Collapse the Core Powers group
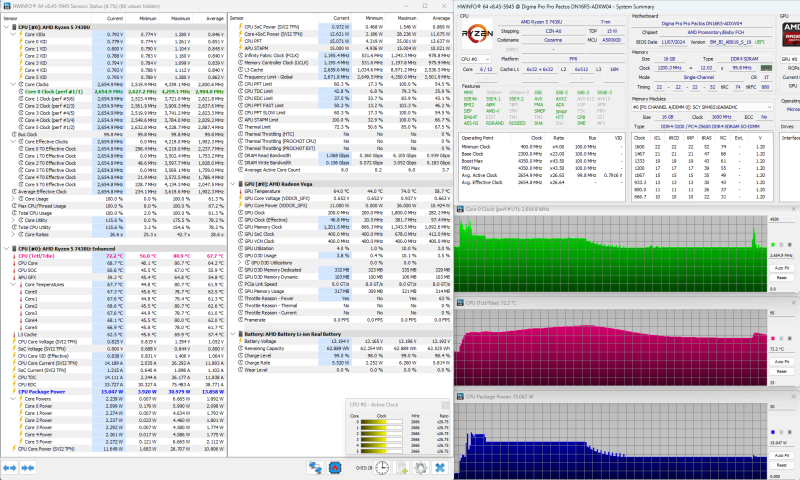800x480 pixels. (x=13, y=399)
